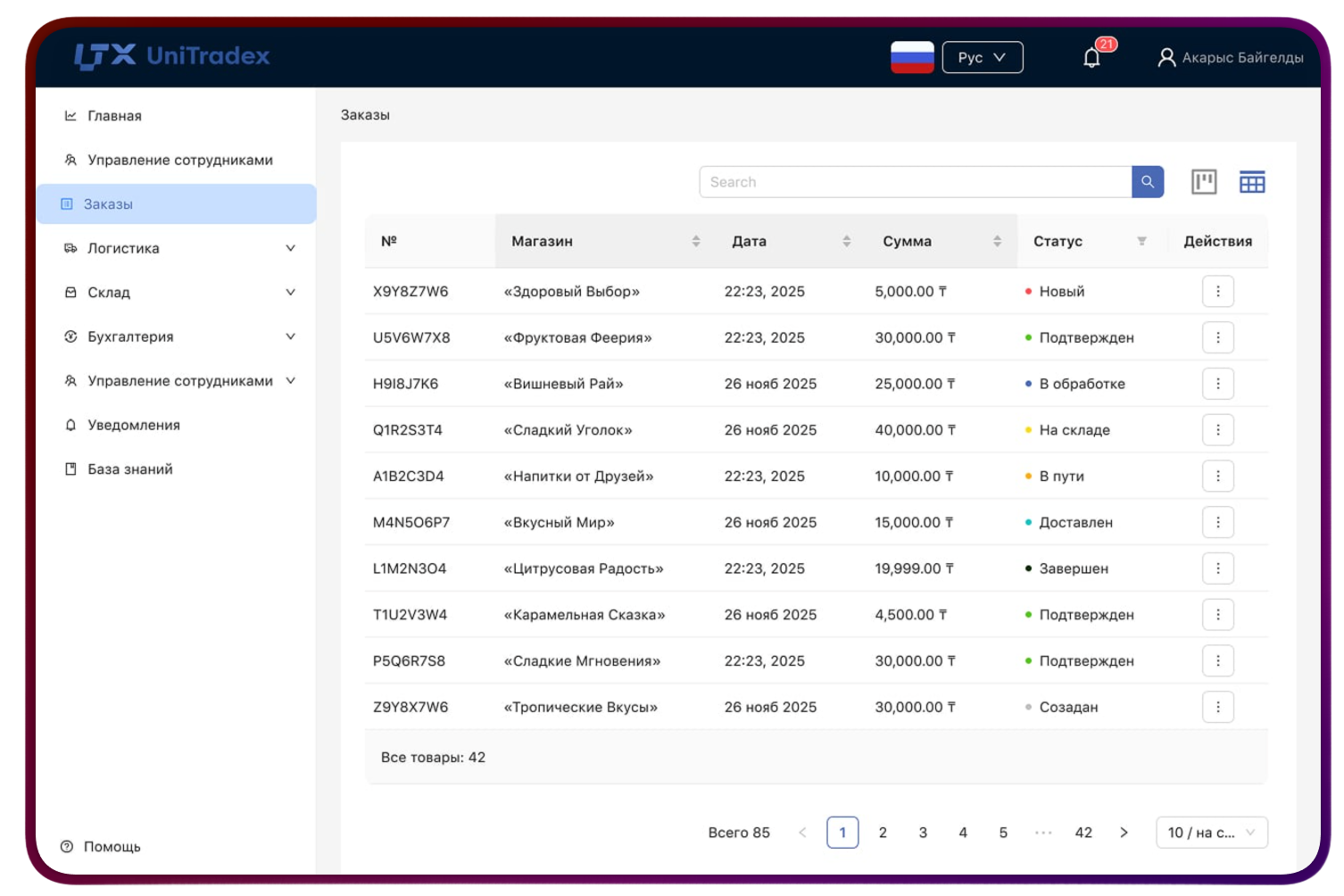Click the notification bell icon
The image size is (1344, 896).
pyautogui.click(x=1091, y=58)
